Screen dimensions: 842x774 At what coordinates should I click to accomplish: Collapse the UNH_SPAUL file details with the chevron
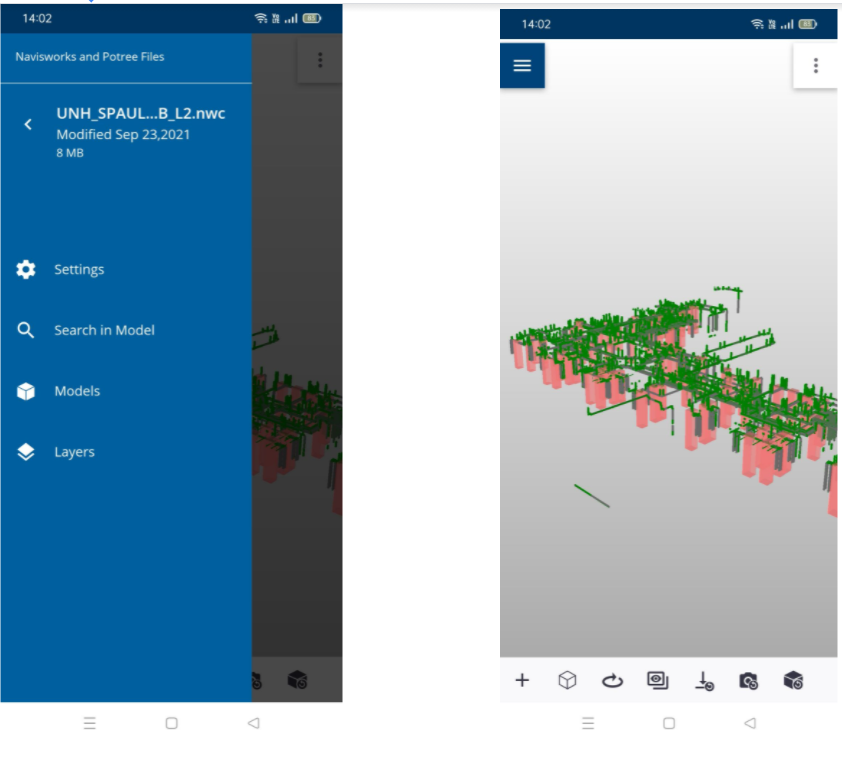coord(27,124)
